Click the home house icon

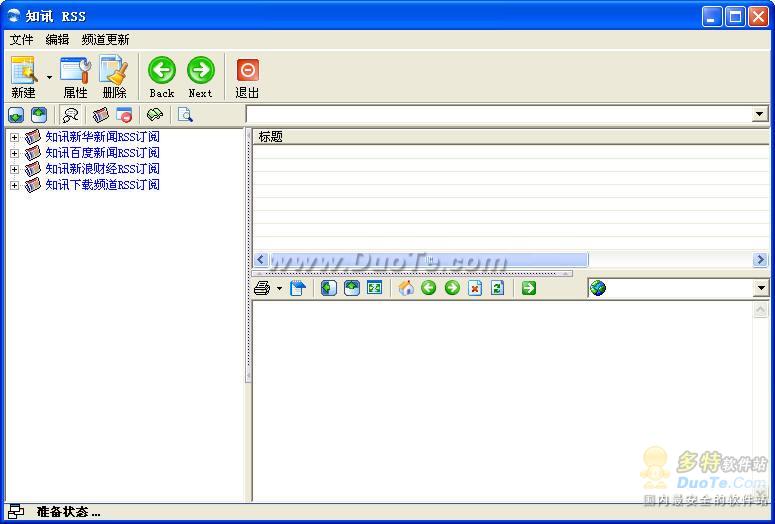[406, 288]
